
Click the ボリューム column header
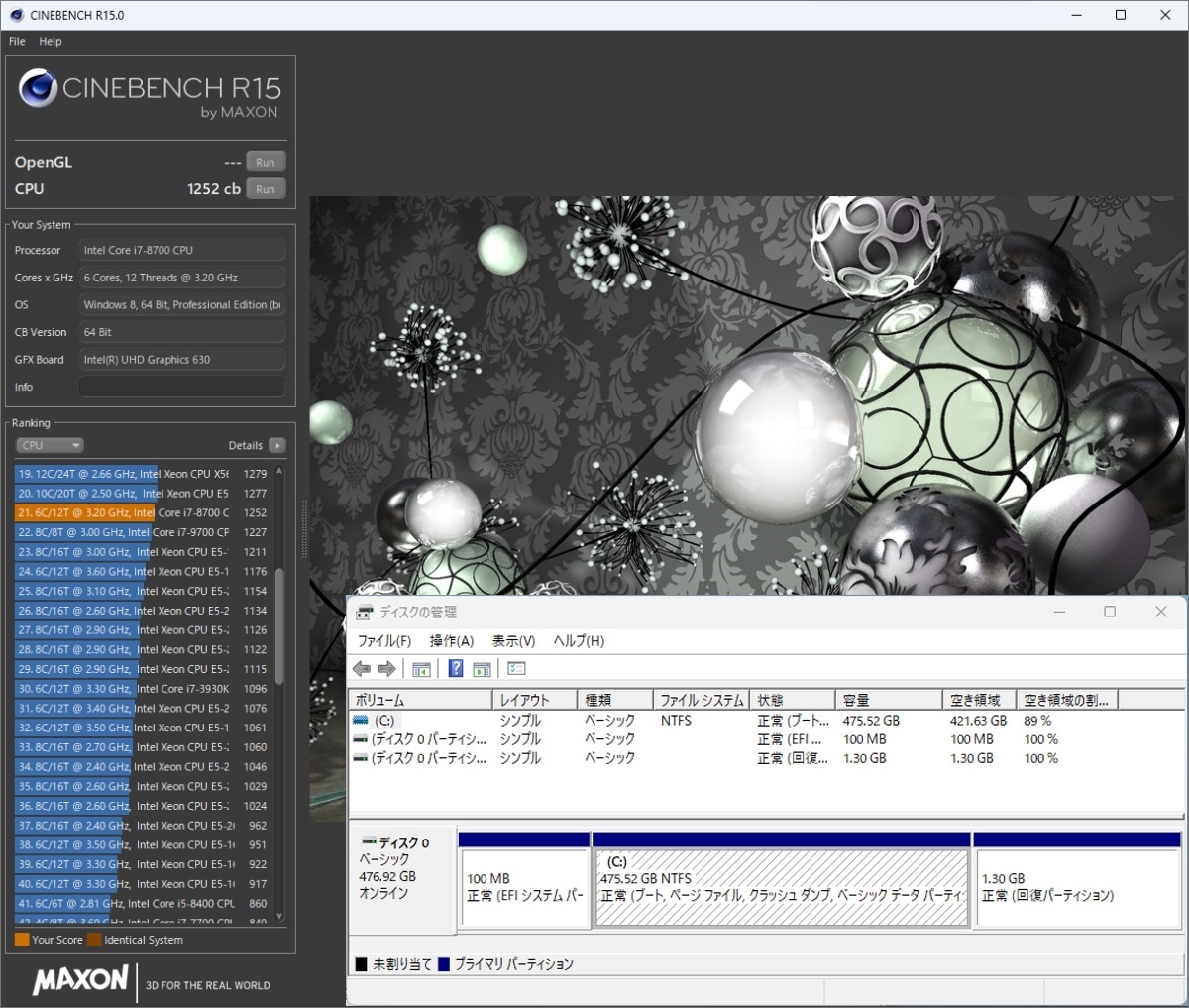tap(421, 700)
